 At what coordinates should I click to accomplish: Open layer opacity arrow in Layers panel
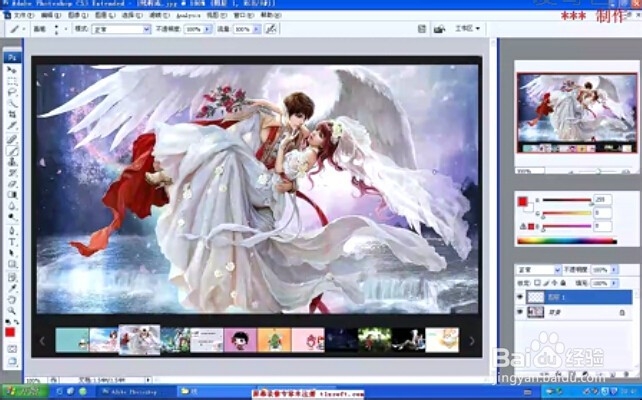click(x=614, y=270)
